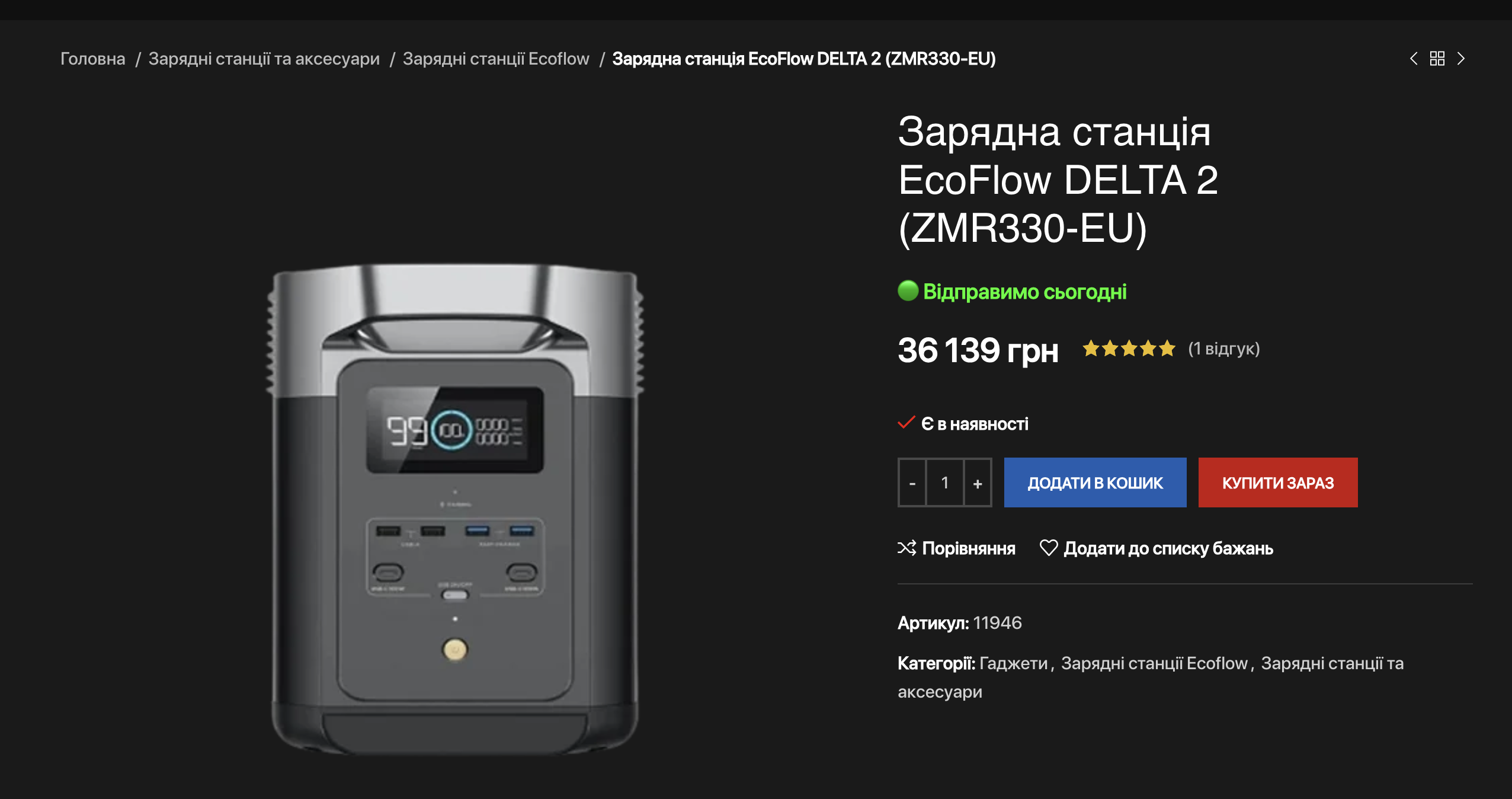Go to next product arrow
The image size is (1512, 799).
pyautogui.click(x=1461, y=59)
